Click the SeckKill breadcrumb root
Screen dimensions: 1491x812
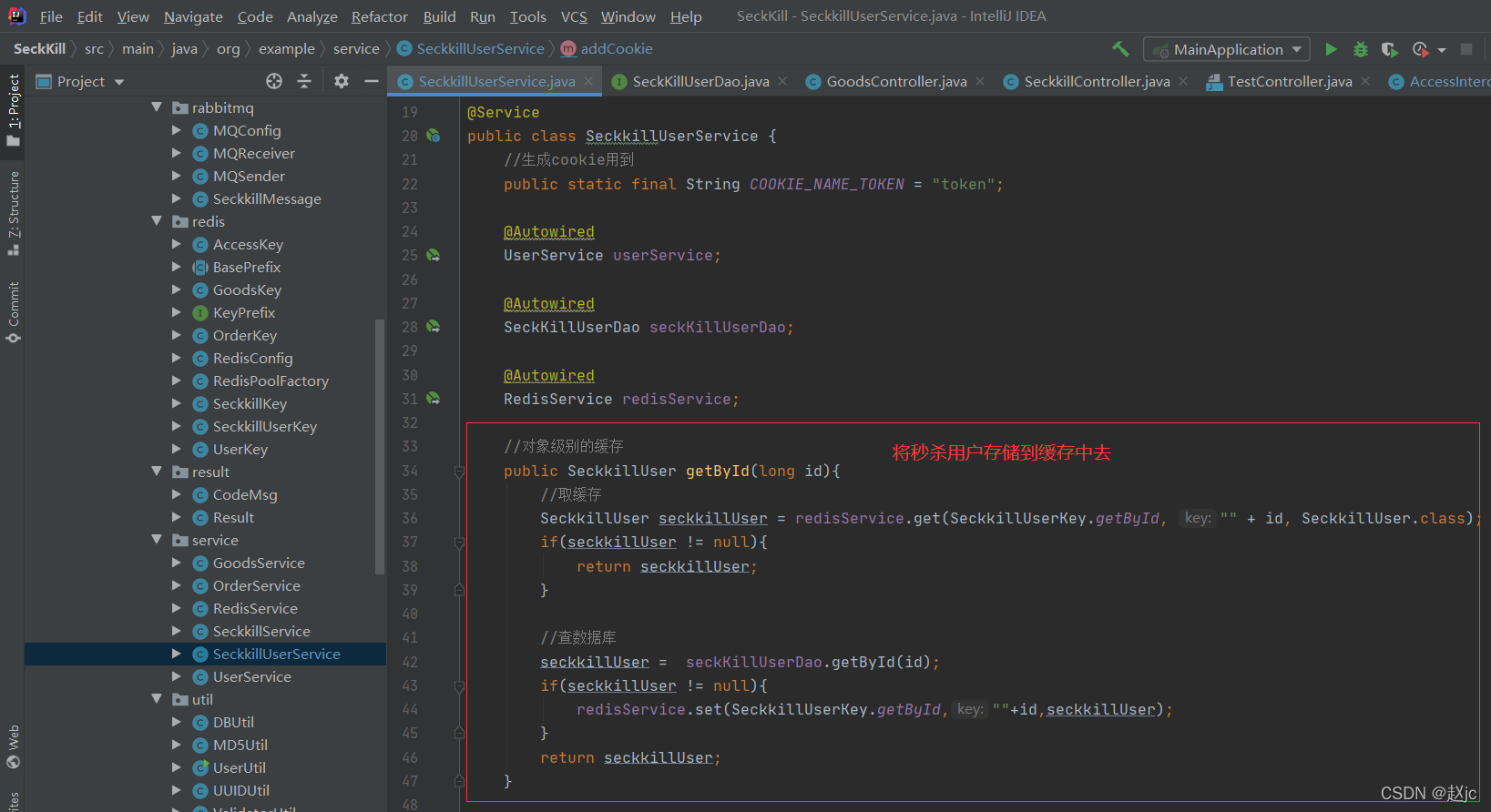pos(39,49)
